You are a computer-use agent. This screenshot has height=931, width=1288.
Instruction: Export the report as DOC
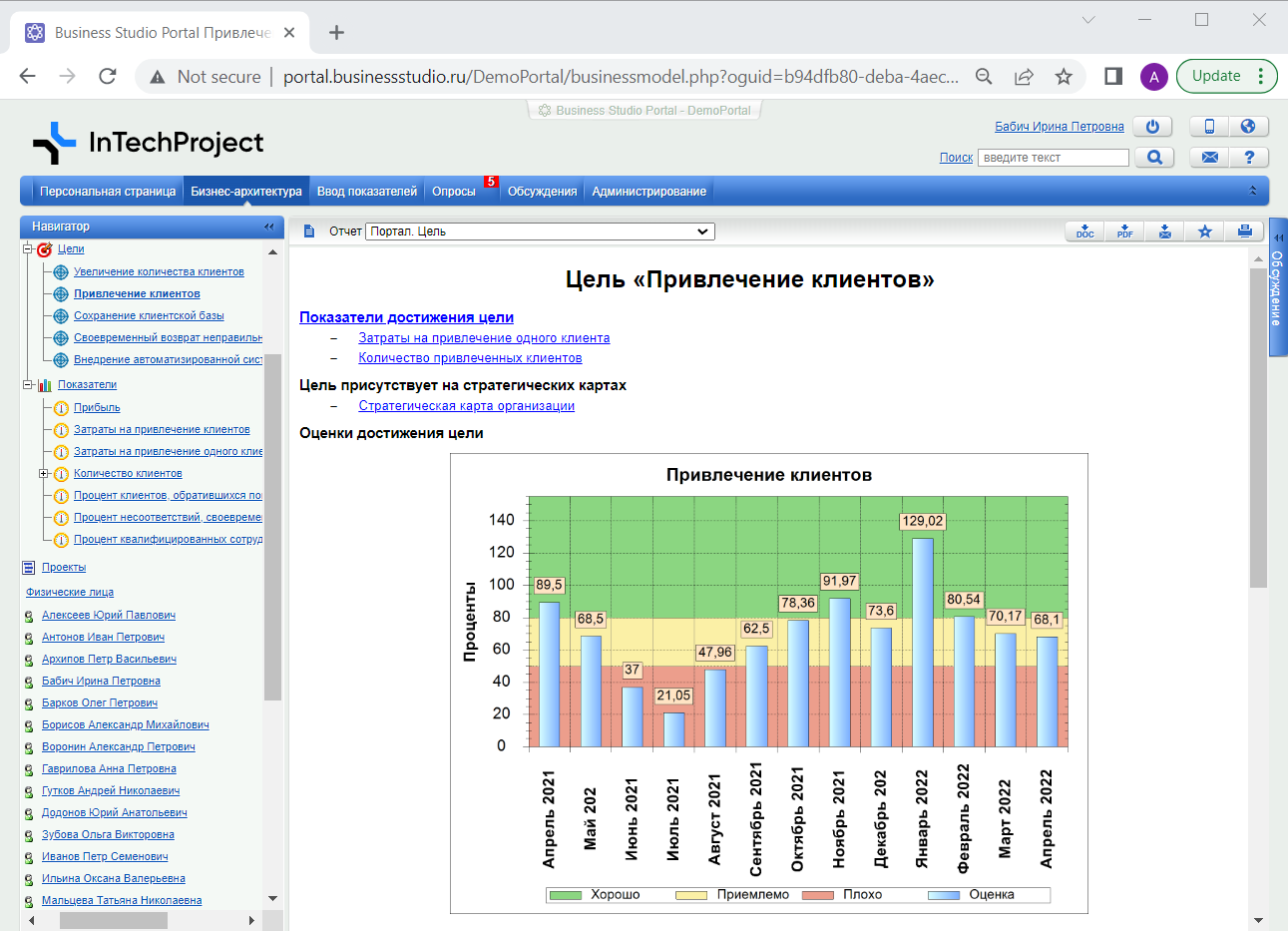[1084, 232]
